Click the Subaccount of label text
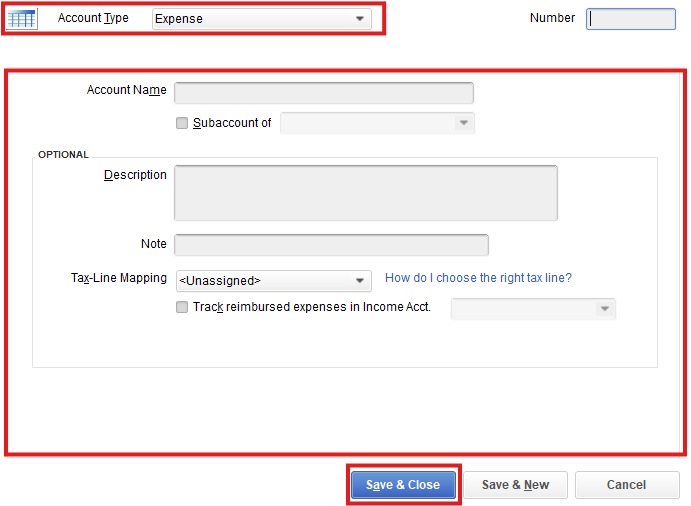Image resolution: width=691 pixels, height=506 pixels. tap(232, 123)
